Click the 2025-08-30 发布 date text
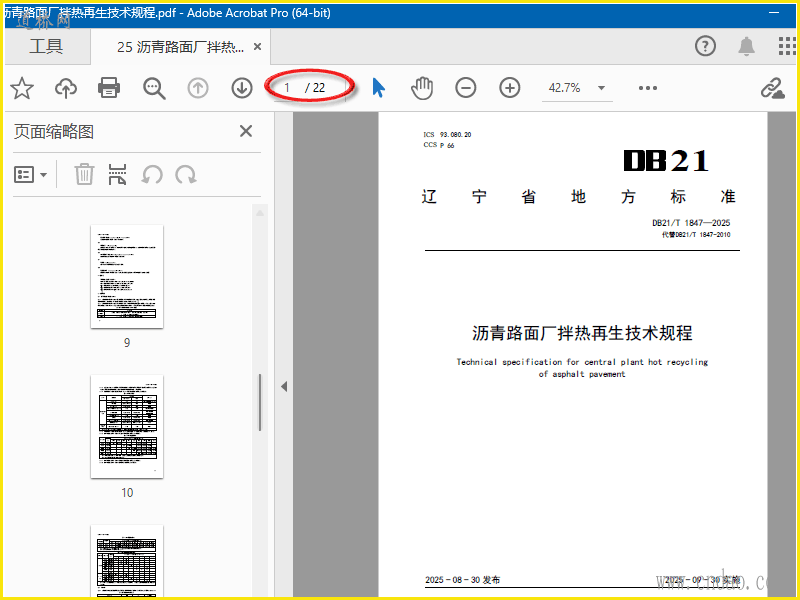 point(462,580)
